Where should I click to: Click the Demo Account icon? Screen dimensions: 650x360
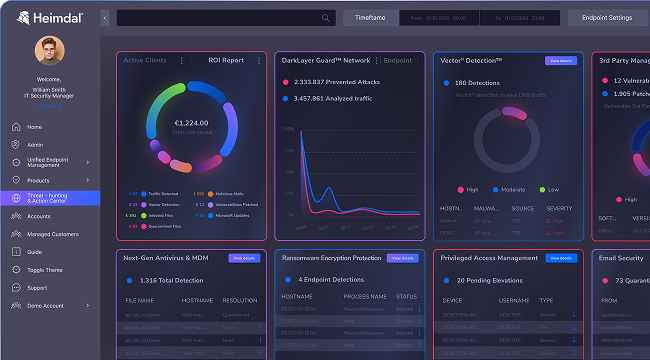16,306
